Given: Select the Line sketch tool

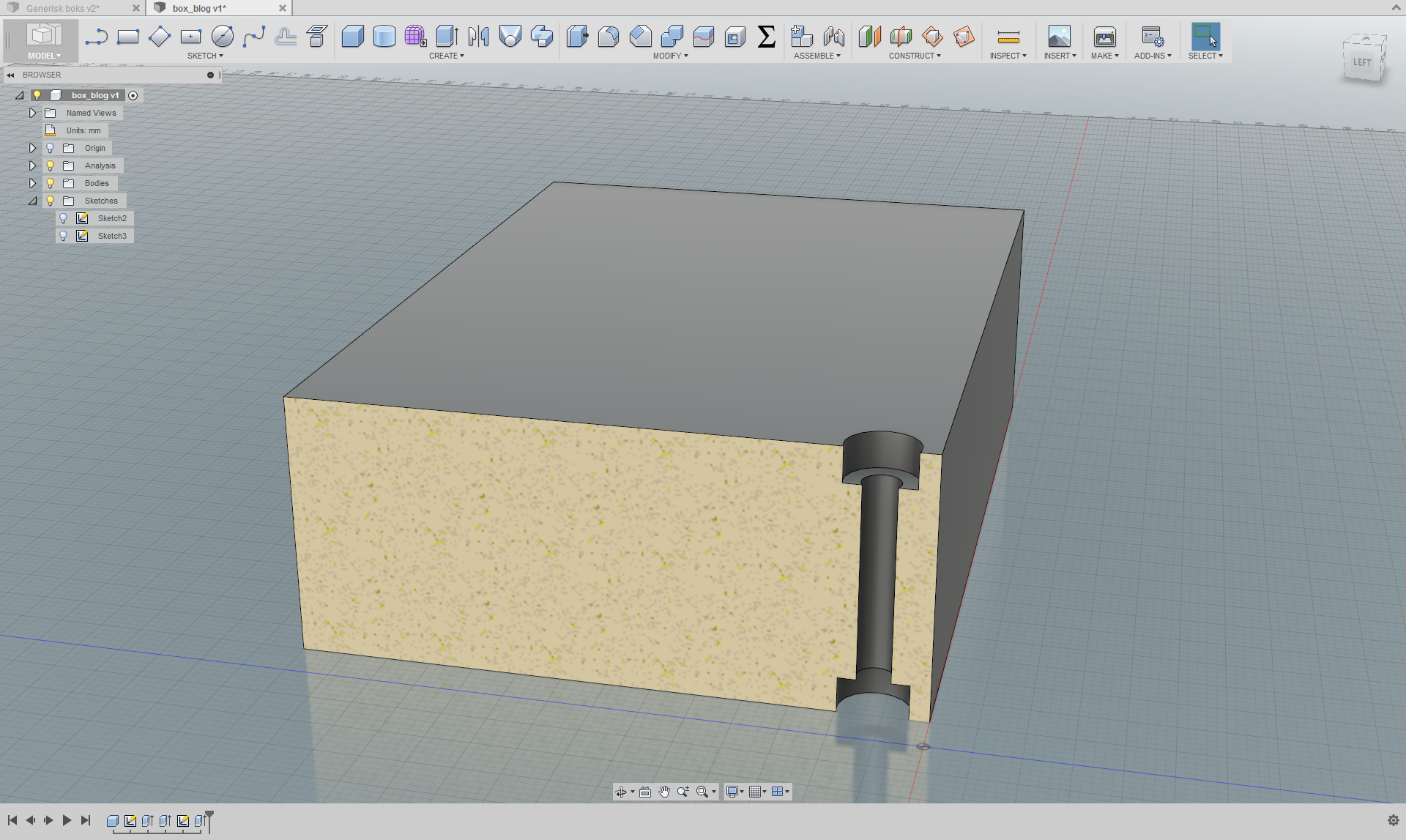Looking at the screenshot, I should pyautogui.click(x=97, y=36).
